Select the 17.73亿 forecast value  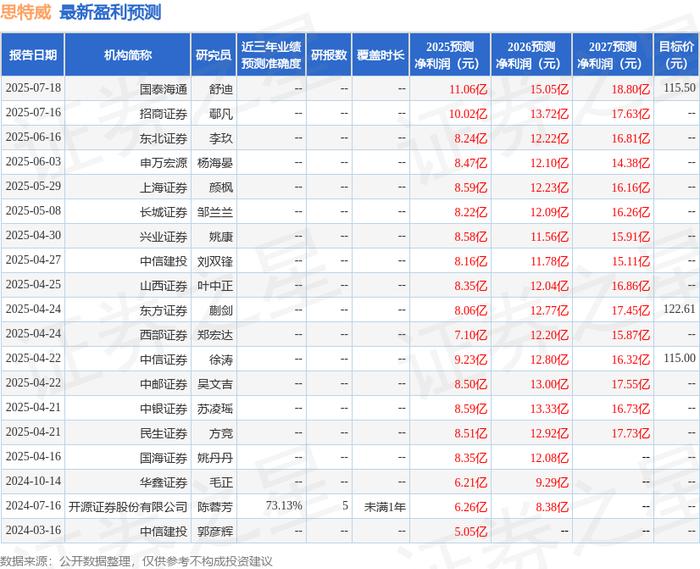(x=631, y=433)
